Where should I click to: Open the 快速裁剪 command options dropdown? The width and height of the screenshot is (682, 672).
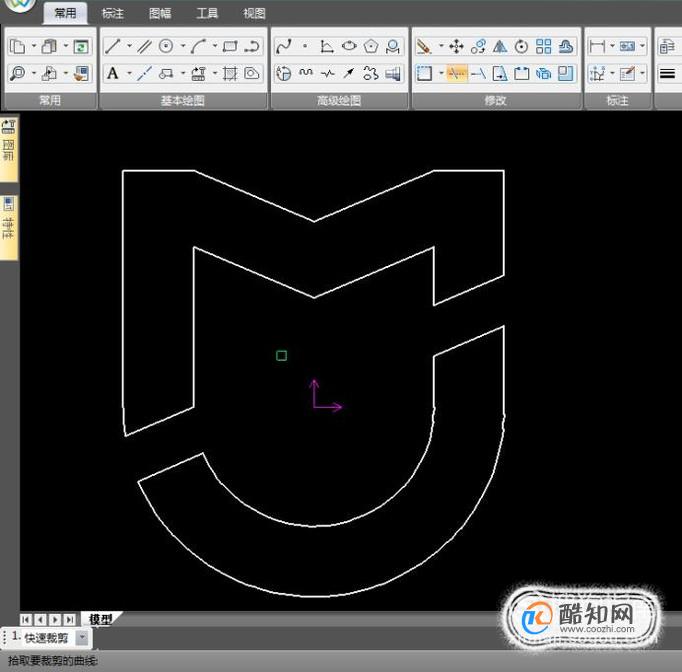coord(82,638)
